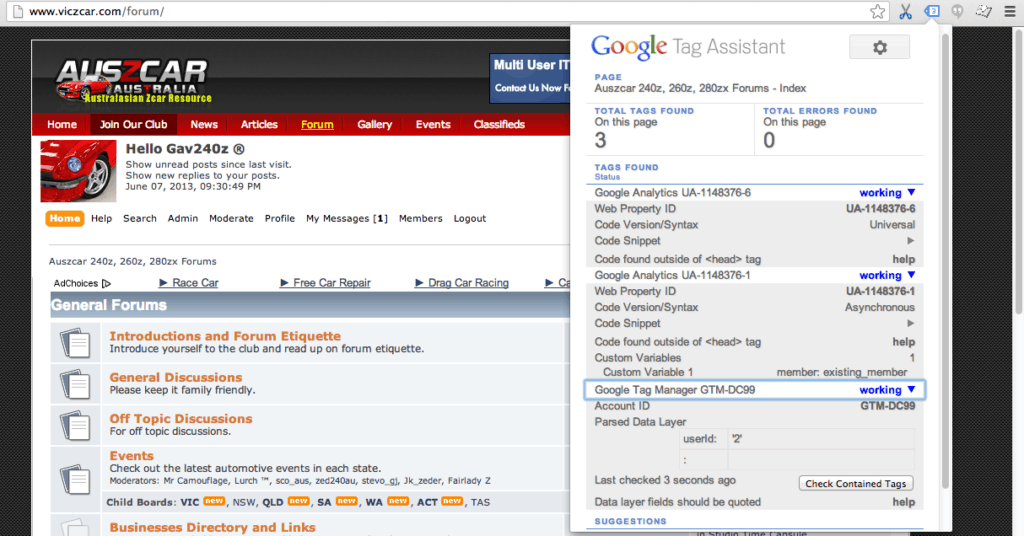Collapse the UA-1148376-6 tag dropdown arrow
1024x536 pixels.
[x=912, y=192]
